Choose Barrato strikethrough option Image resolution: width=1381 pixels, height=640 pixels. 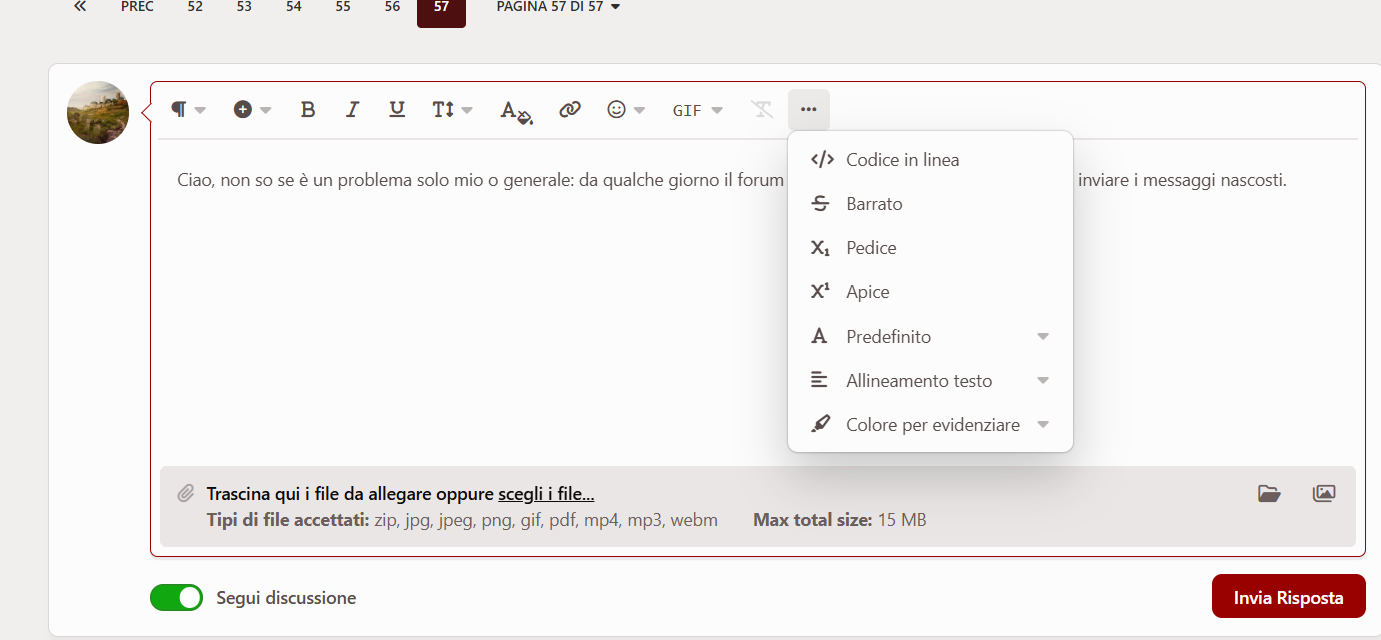click(x=874, y=204)
